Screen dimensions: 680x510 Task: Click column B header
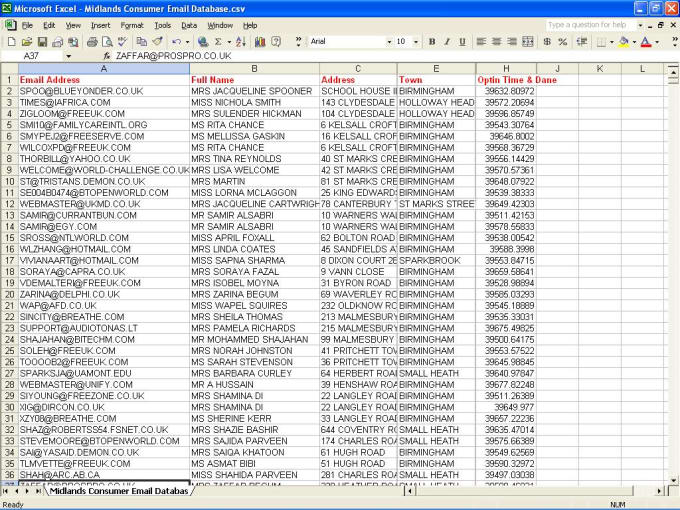coord(254,69)
